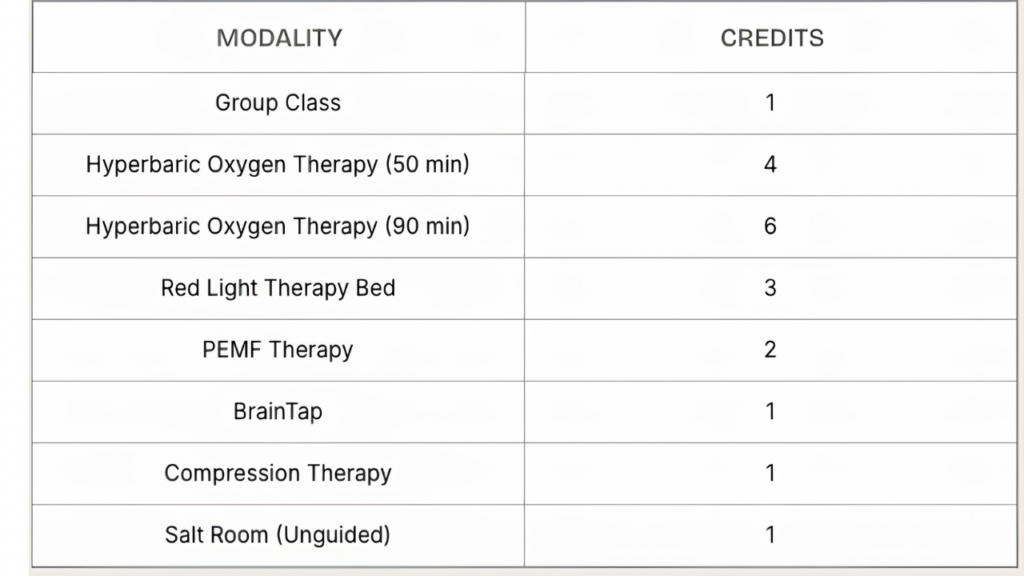Select credits value 3 for Red Light Bed
Screen dimensions: 1024x576
(771, 288)
